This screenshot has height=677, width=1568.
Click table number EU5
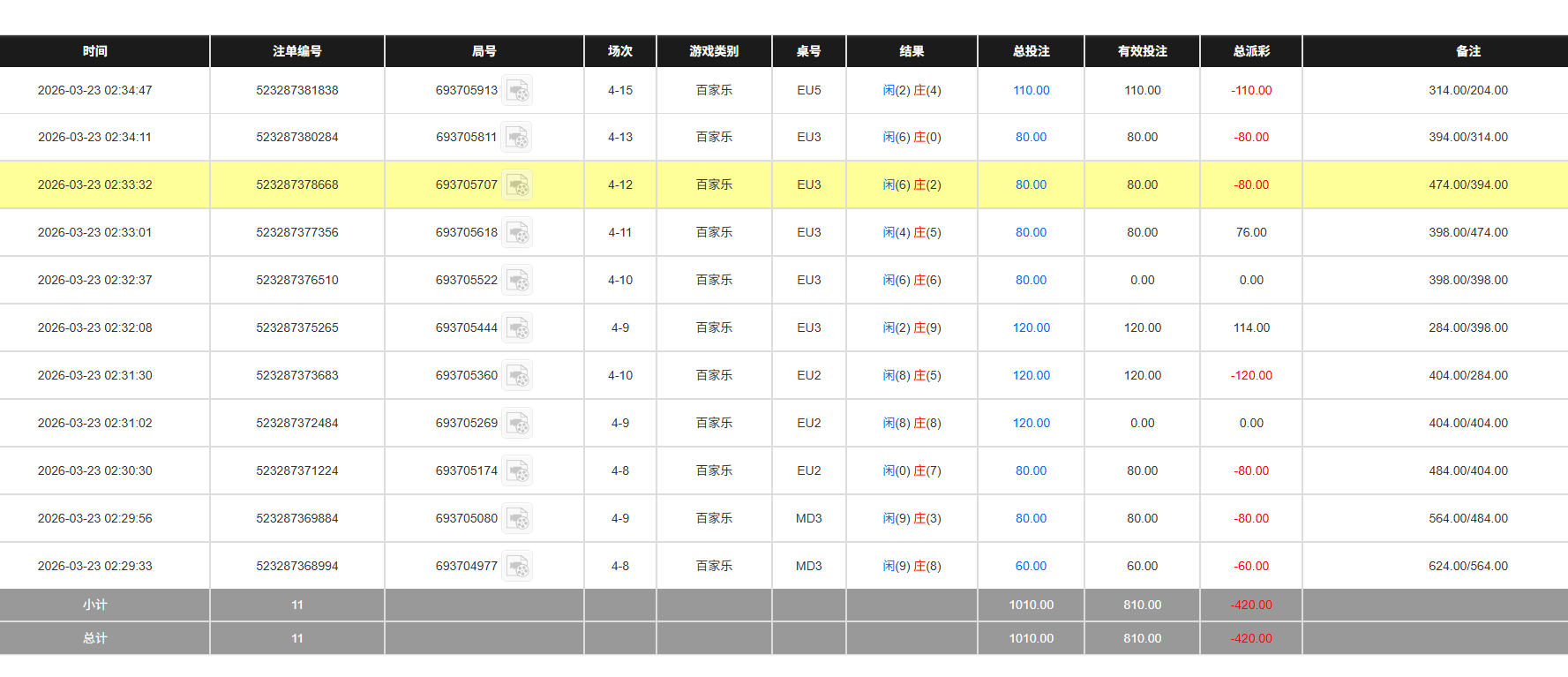(x=809, y=90)
